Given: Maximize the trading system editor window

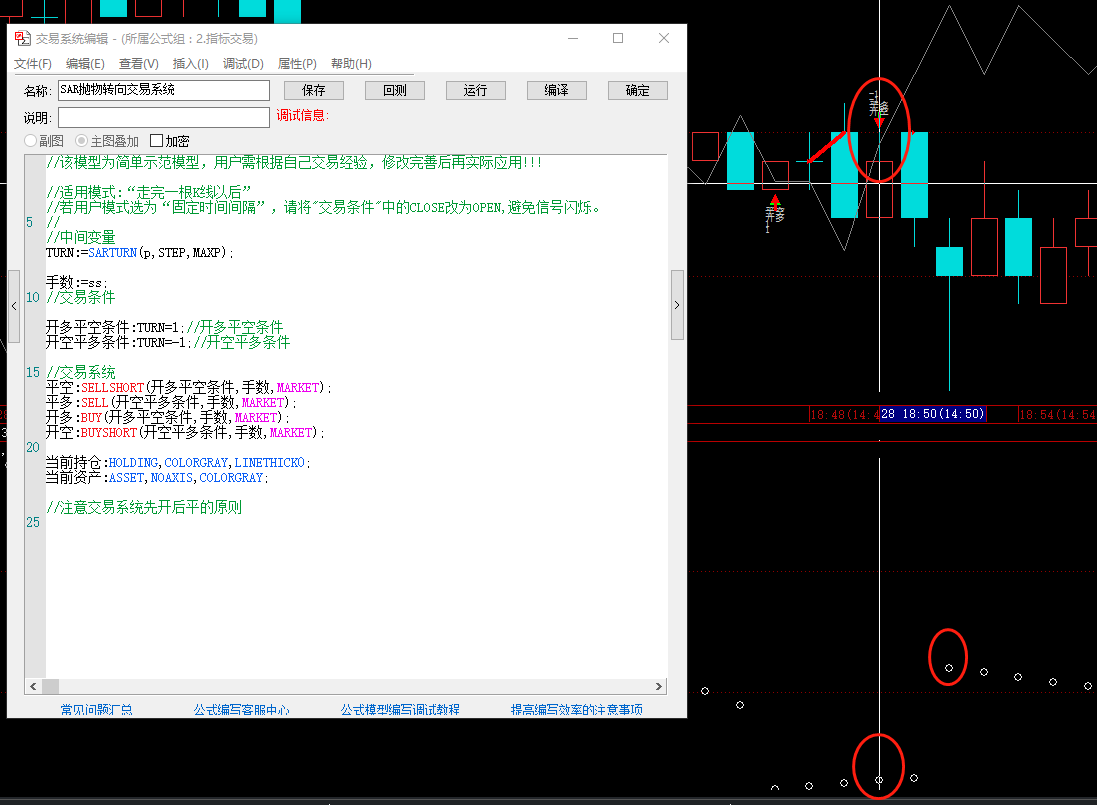Looking at the screenshot, I should pos(618,38).
